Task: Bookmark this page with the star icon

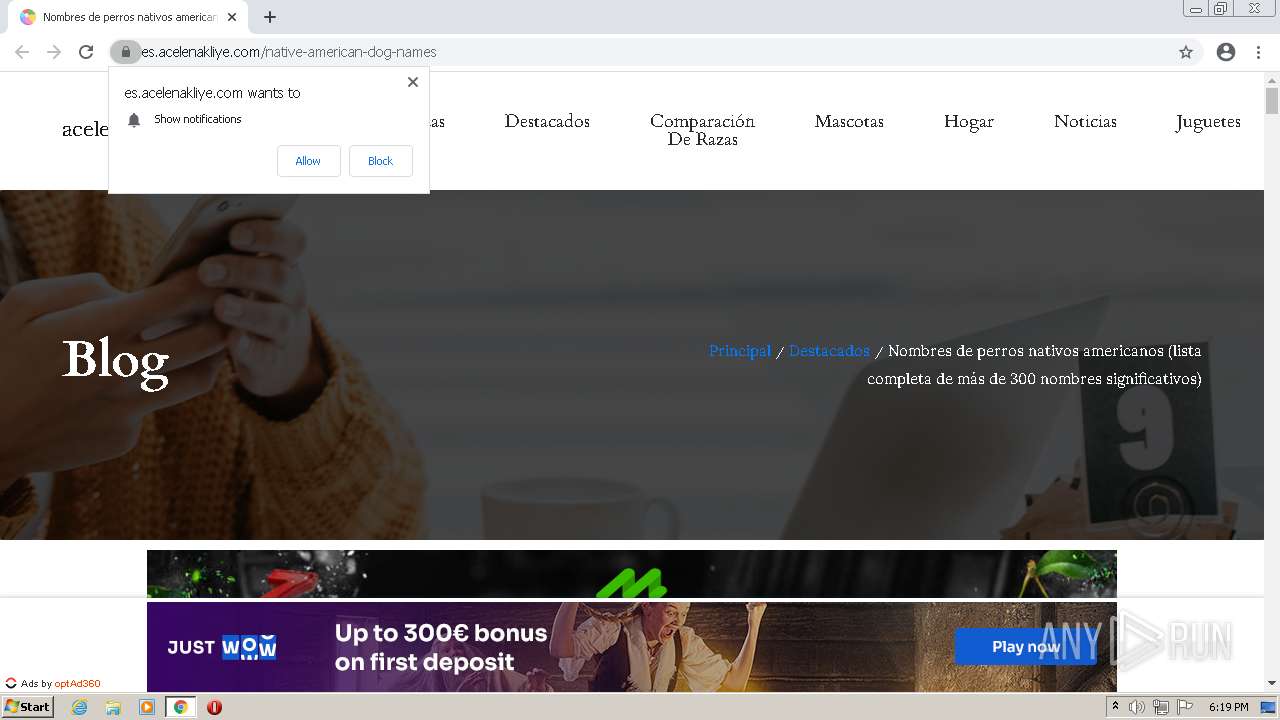Action: [1186, 52]
